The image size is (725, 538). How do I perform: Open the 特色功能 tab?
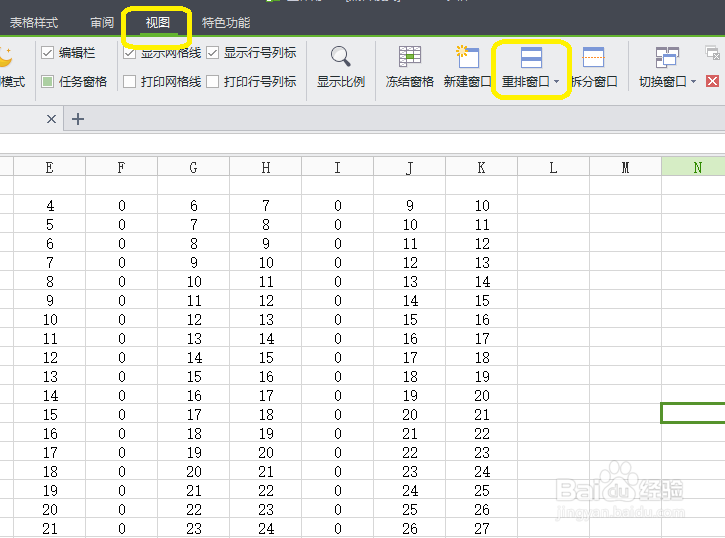226,22
